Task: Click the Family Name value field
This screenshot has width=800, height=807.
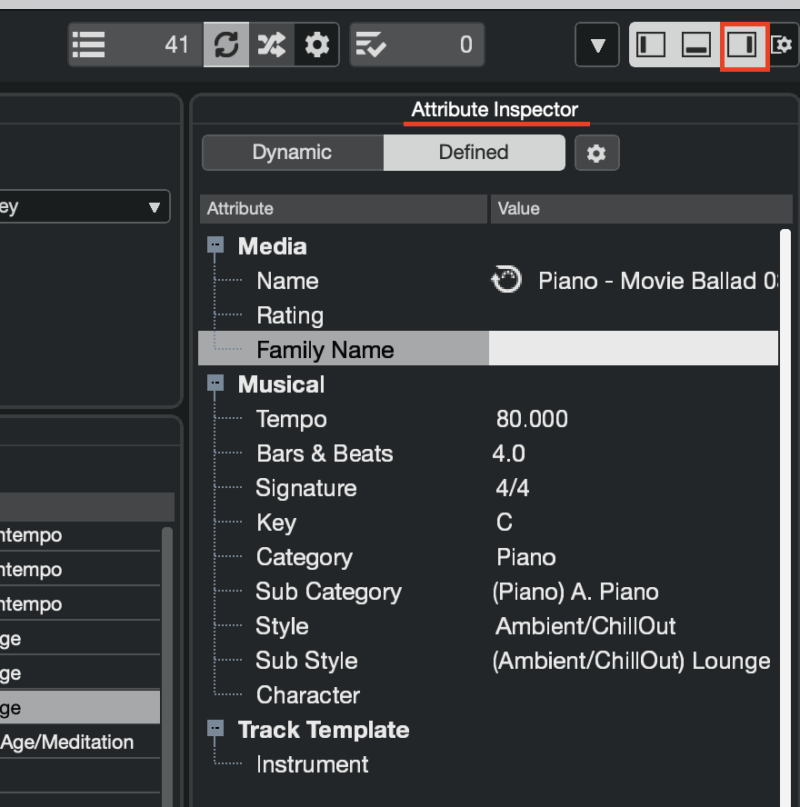Action: click(632, 350)
